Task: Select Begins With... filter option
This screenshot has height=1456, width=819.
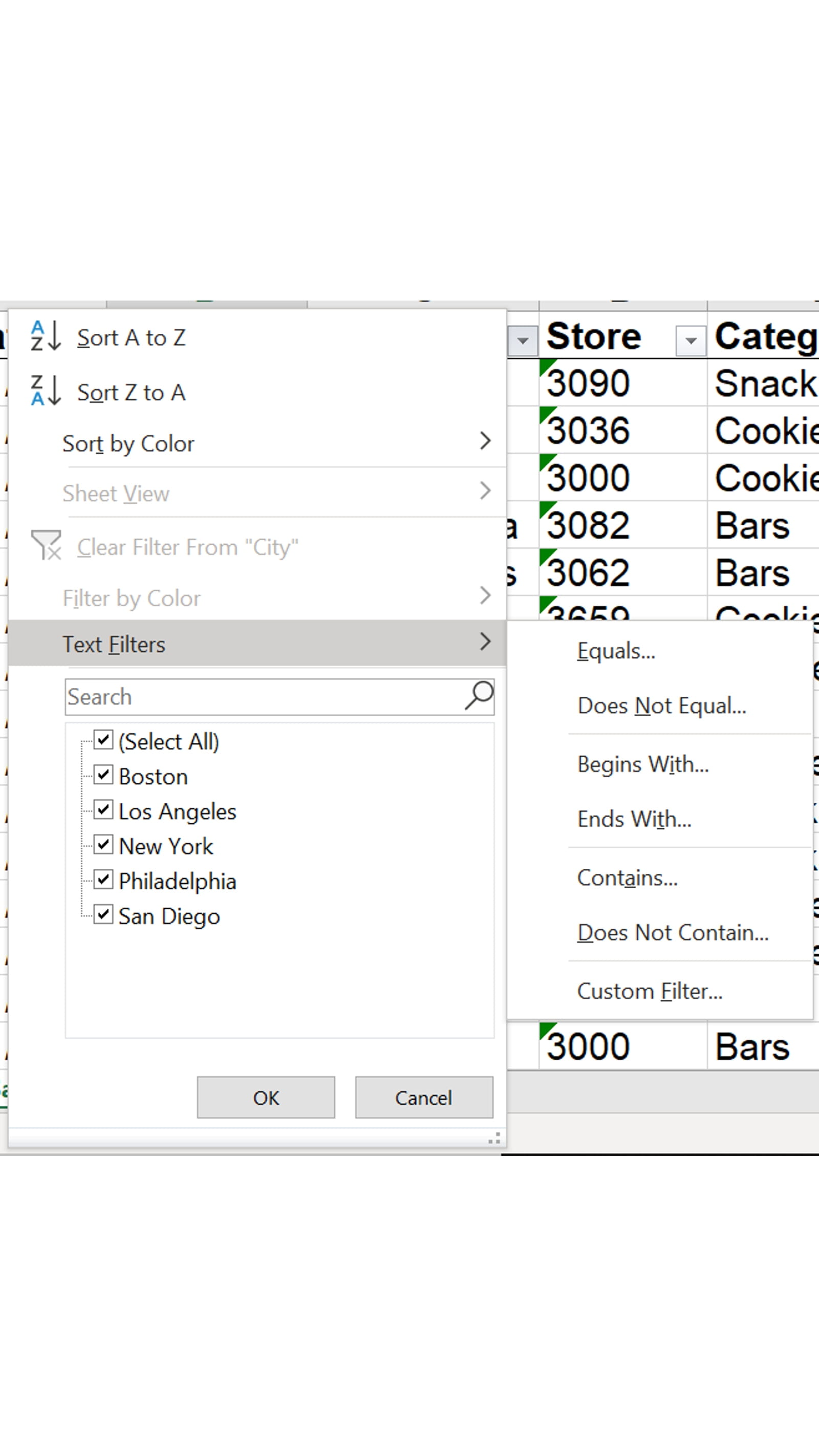Action: [x=642, y=764]
